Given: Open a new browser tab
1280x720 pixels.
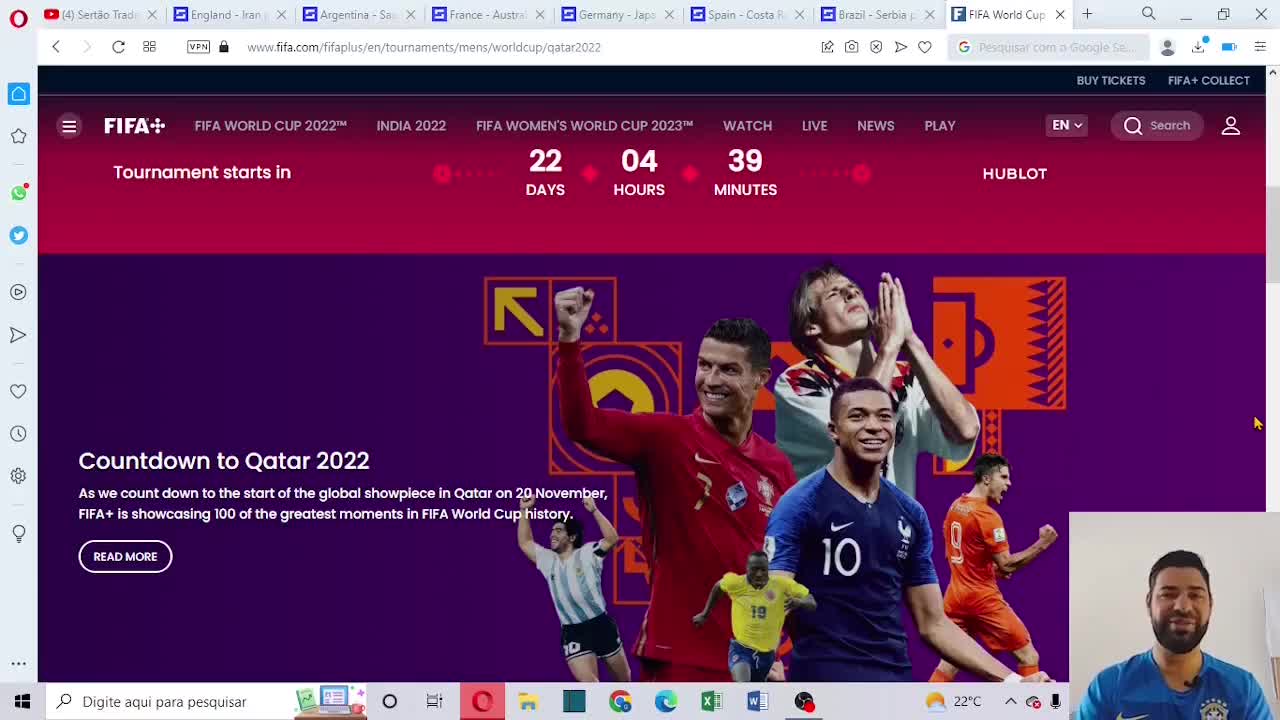Looking at the screenshot, I should 1087,14.
